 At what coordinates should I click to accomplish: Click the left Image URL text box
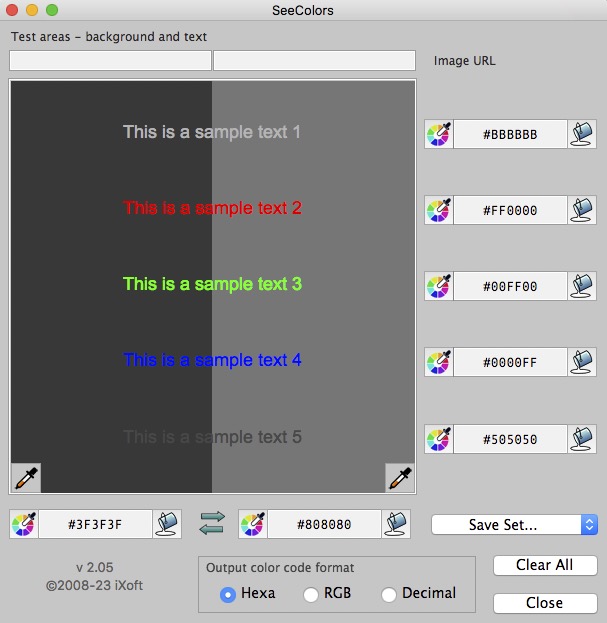click(x=110, y=60)
